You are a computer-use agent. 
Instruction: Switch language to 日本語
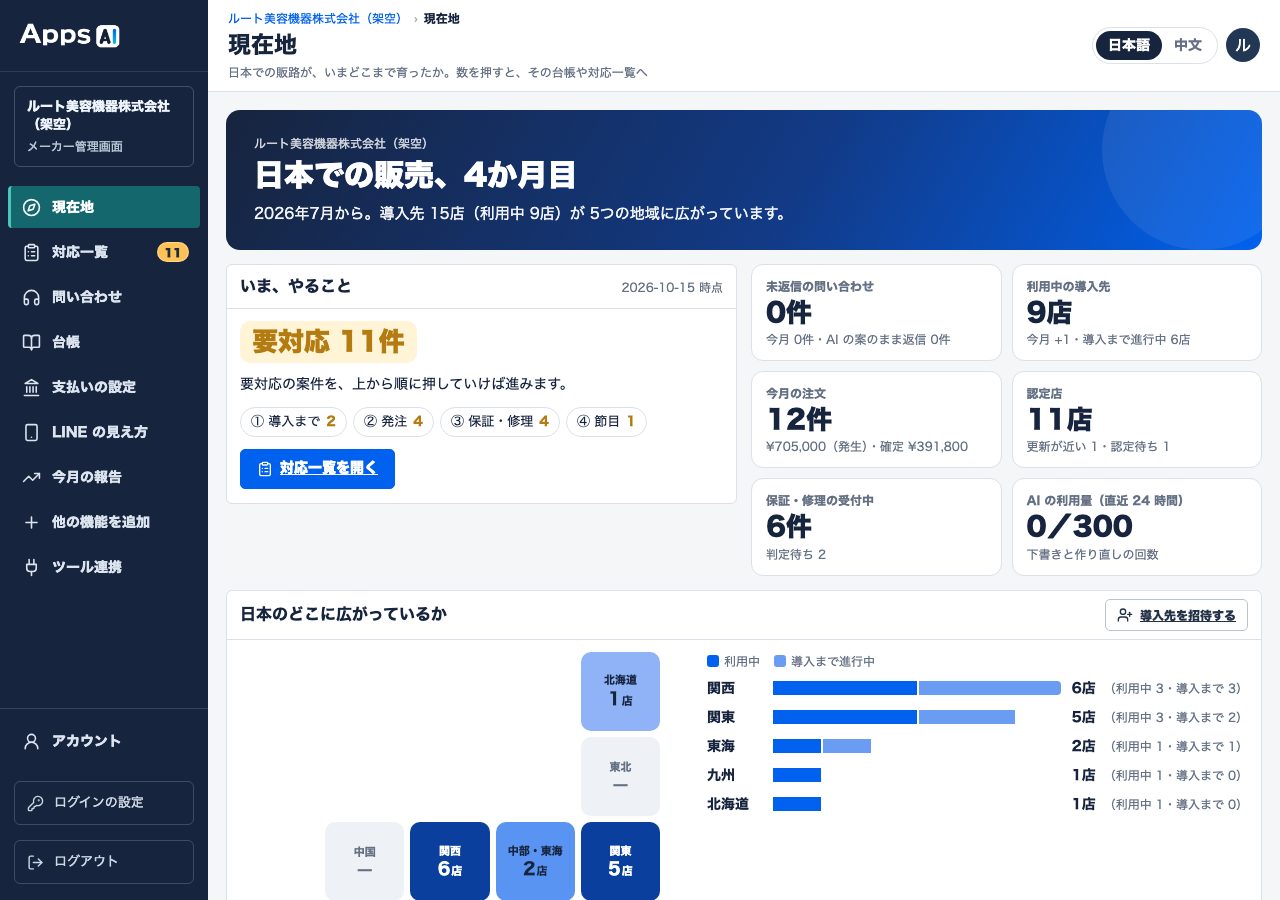[1130, 45]
